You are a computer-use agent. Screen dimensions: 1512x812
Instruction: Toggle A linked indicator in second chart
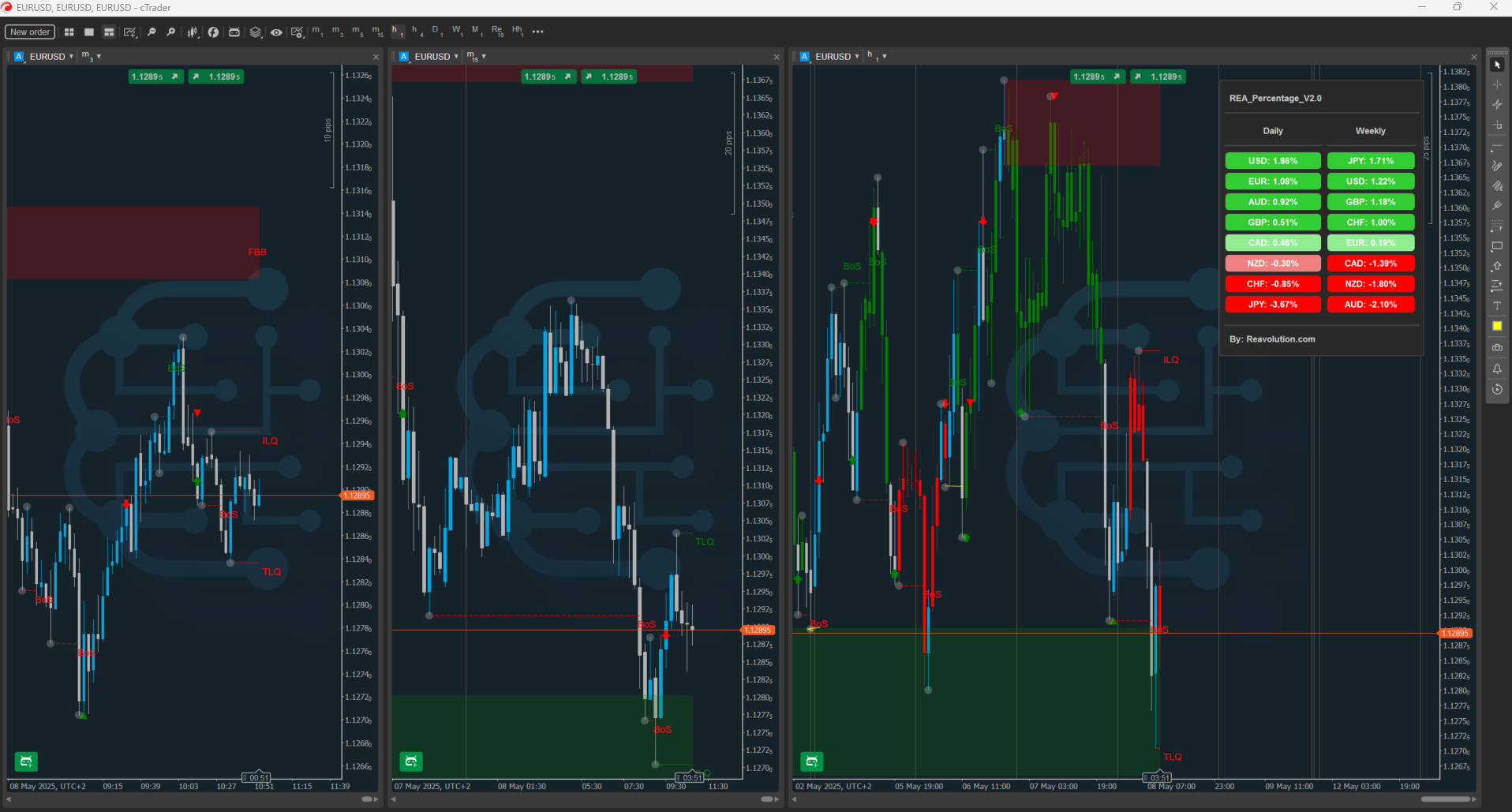405,57
